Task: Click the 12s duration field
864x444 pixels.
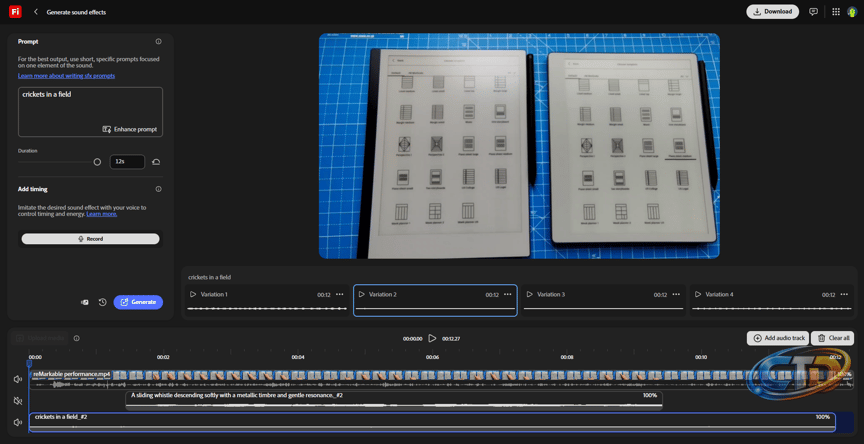Action: (x=127, y=162)
